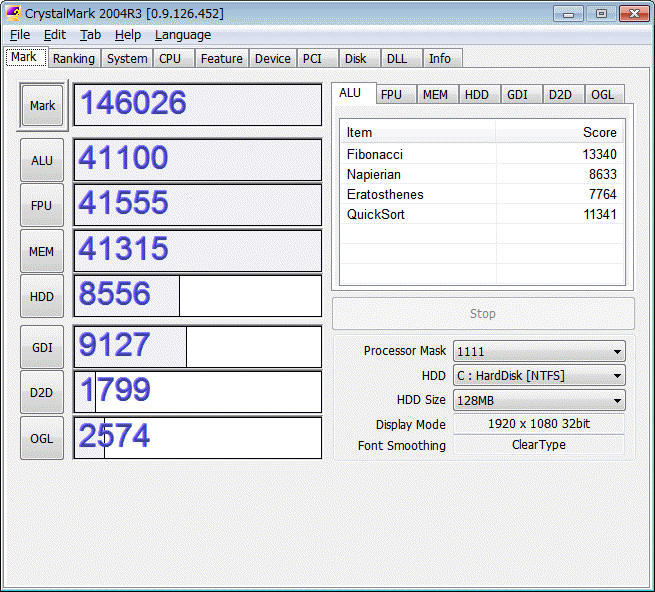Select the Napierian row
655x592 pixels.
[482, 174]
